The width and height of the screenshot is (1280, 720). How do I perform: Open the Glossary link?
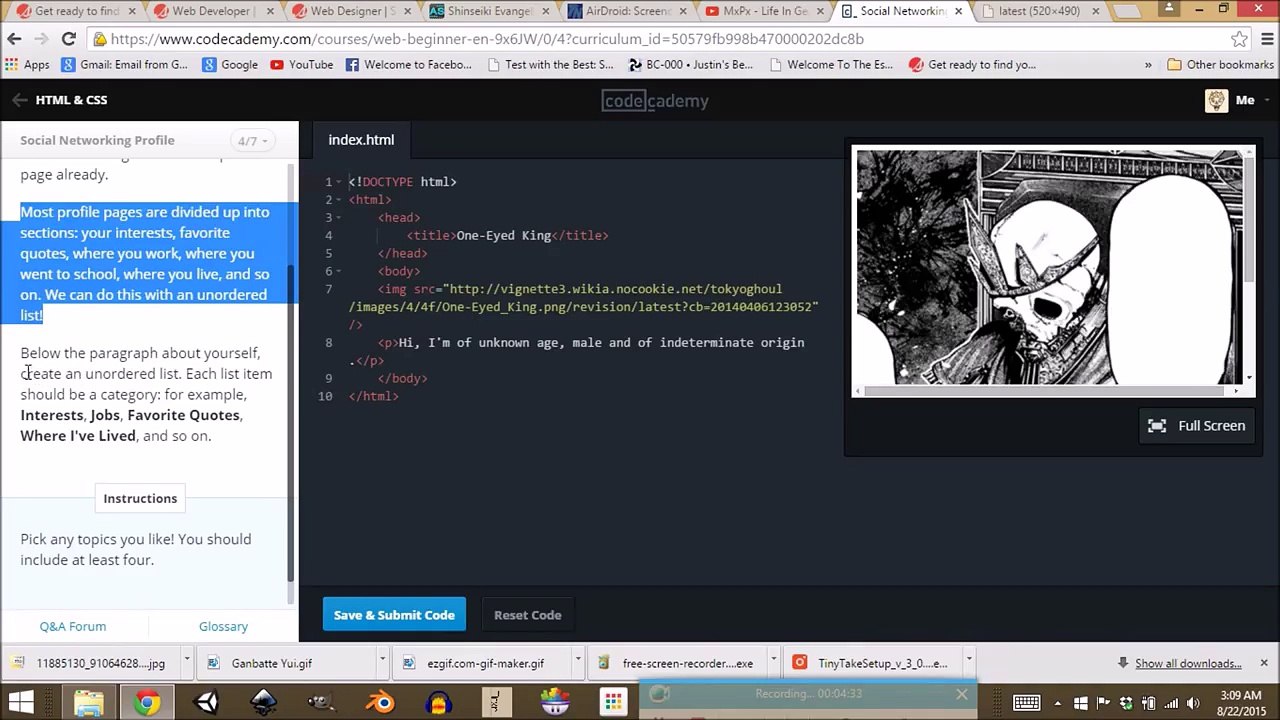coord(223,626)
